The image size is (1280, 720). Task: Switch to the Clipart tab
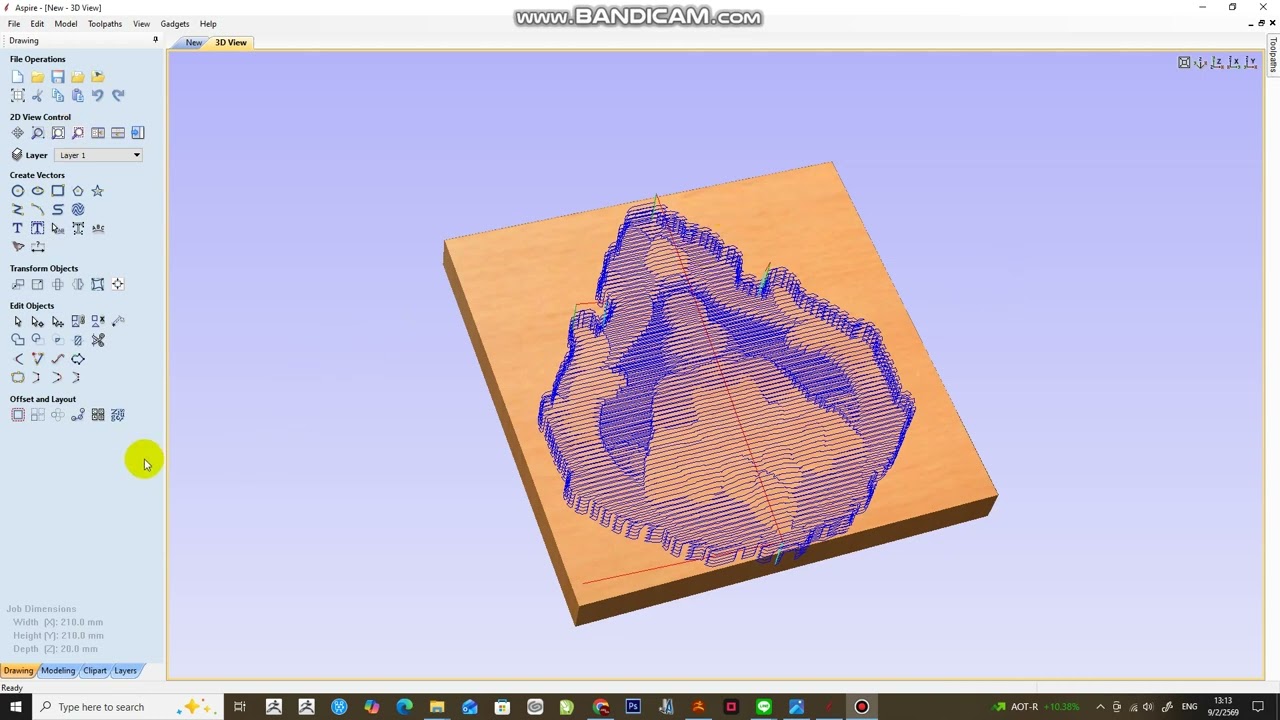click(x=95, y=671)
